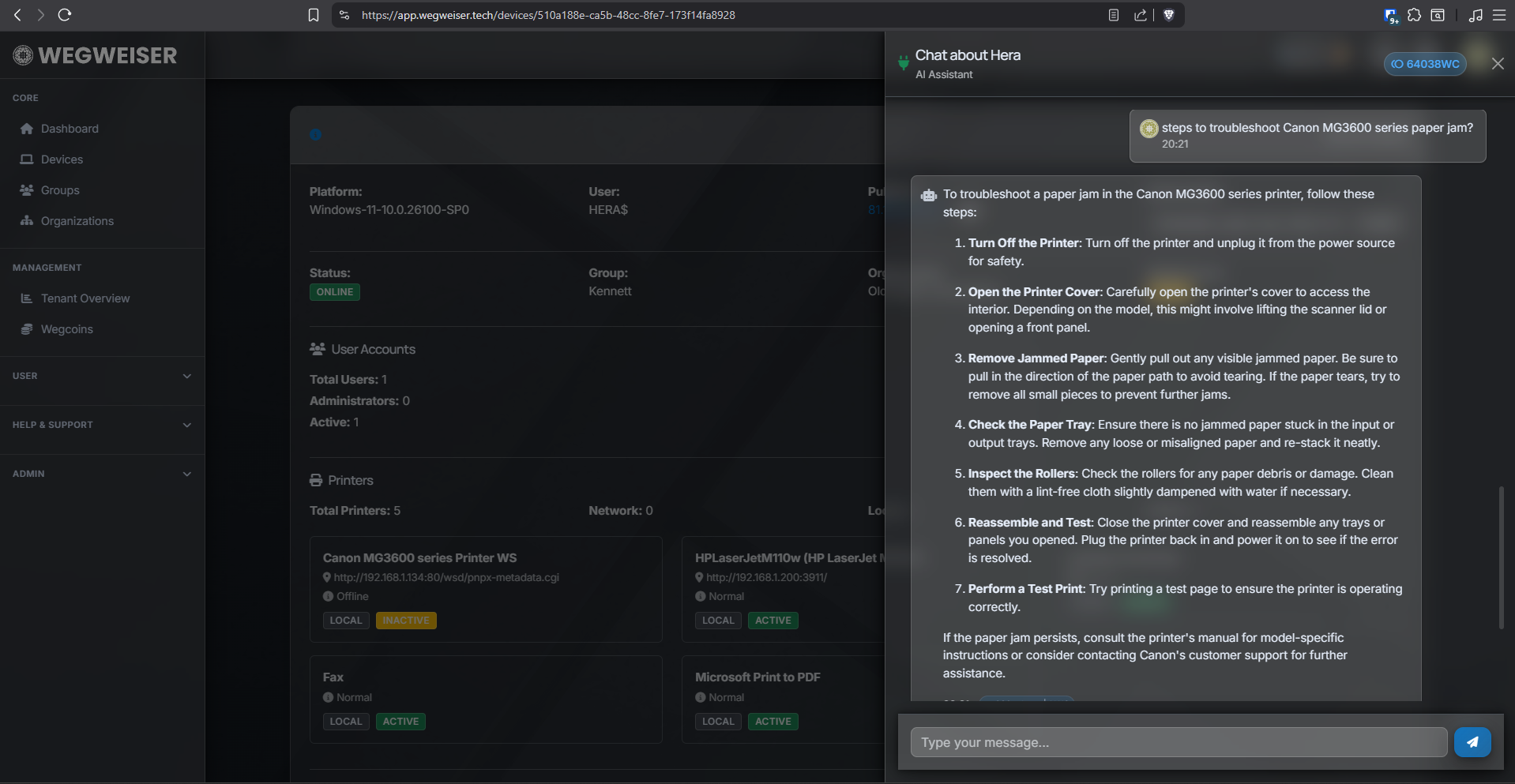This screenshot has height=784, width=1515.
Task: Bookmark this page with the bookmark icon
Action: [x=314, y=15]
